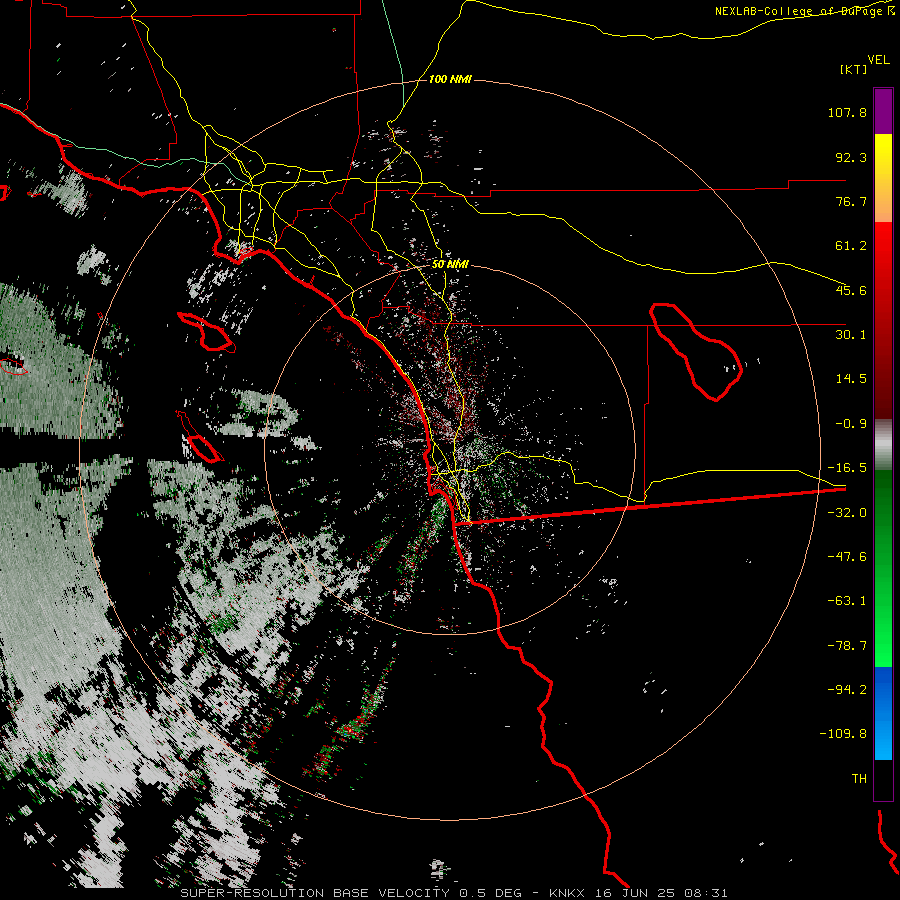Click the KNKX station identifier
This screenshot has width=900, height=900.
tap(568, 893)
